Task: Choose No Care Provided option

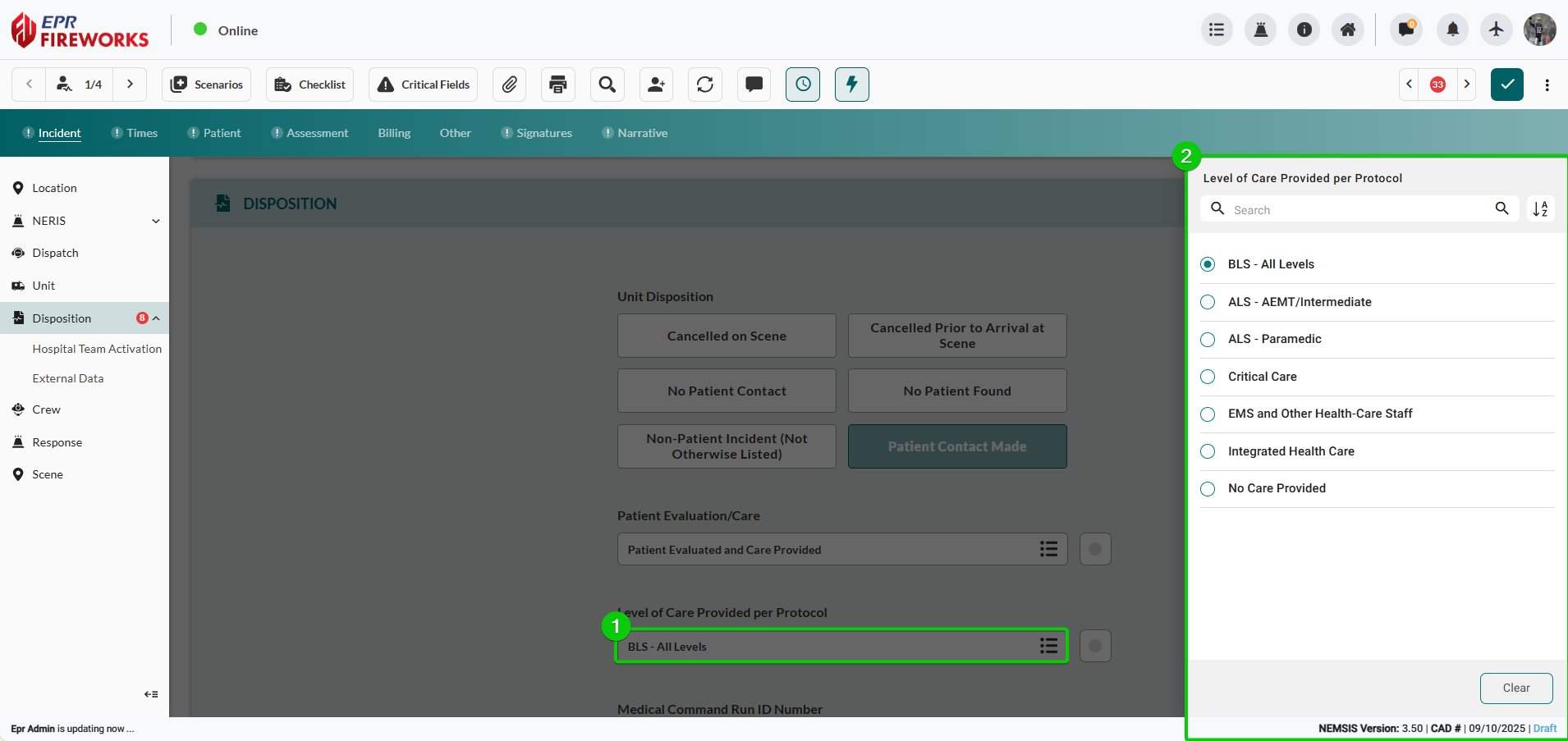Action: pyautogui.click(x=1208, y=489)
